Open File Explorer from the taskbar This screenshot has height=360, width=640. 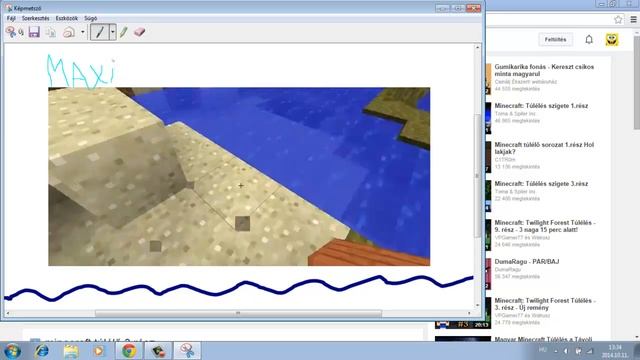71,351
